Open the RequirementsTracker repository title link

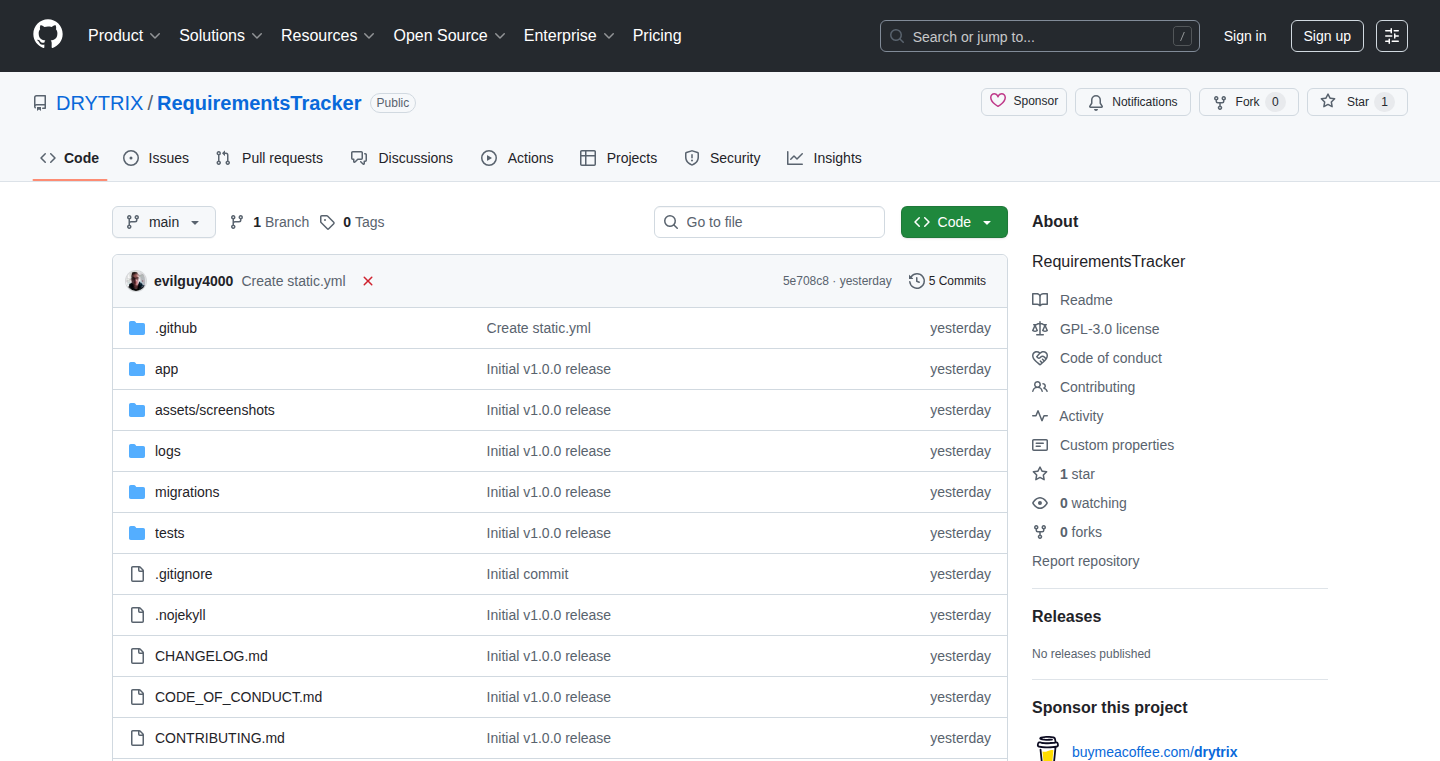(259, 103)
